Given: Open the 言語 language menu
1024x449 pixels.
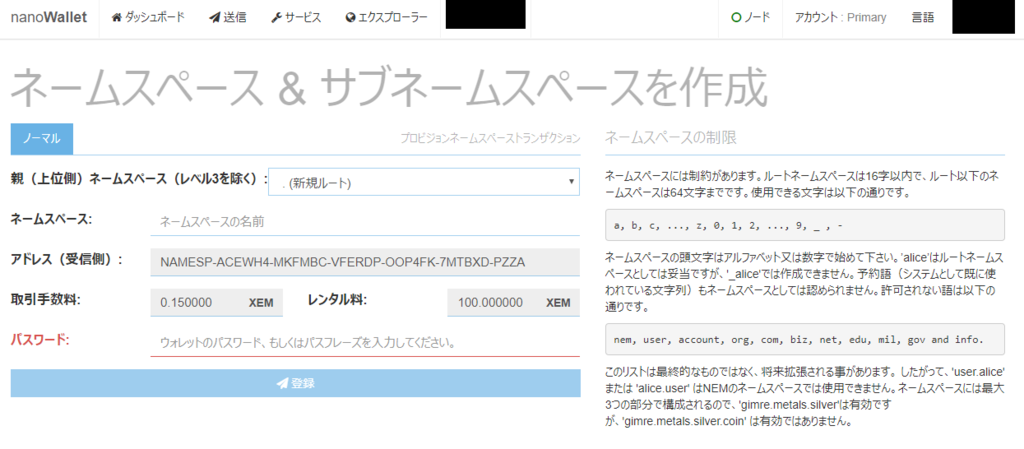Looking at the screenshot, I should [x=923, y=18].
